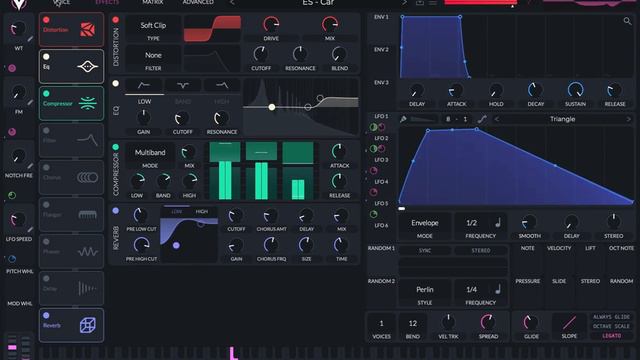The height and width of the screenshot is (360, 640).
Task: Click the LFO paint brush icon
Action: tap(403, 119)
